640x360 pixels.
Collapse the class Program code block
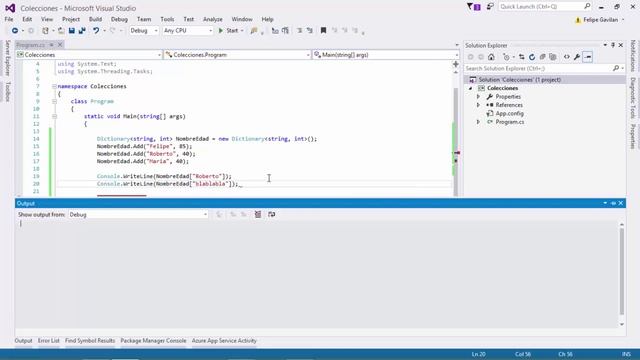[54, 101]
